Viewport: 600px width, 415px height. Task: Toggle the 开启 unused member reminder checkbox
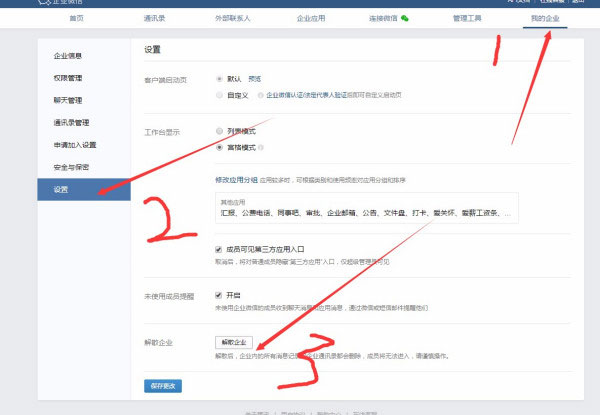[x=220, y=295]
